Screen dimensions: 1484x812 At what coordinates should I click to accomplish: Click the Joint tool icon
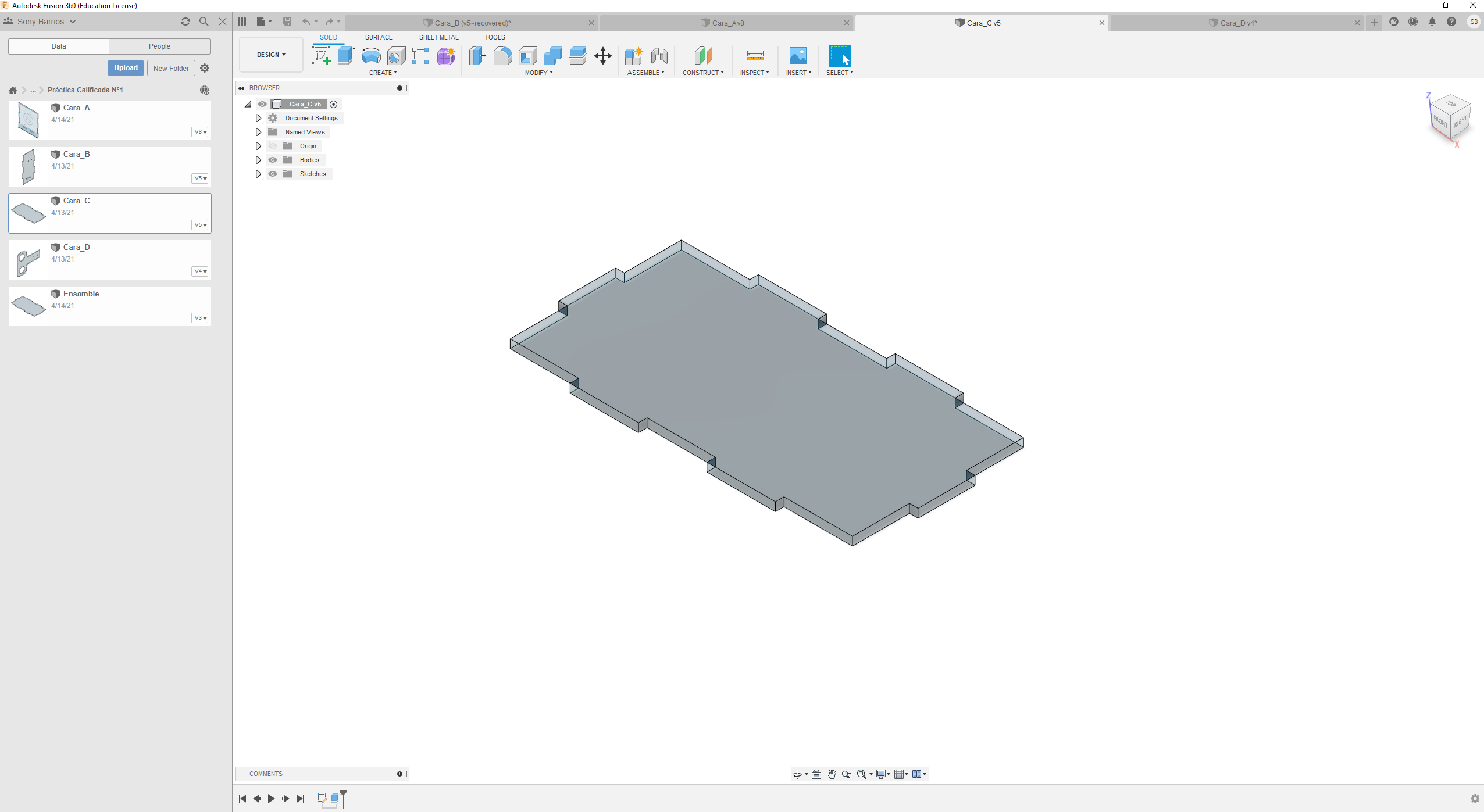(x=659, y=56)
